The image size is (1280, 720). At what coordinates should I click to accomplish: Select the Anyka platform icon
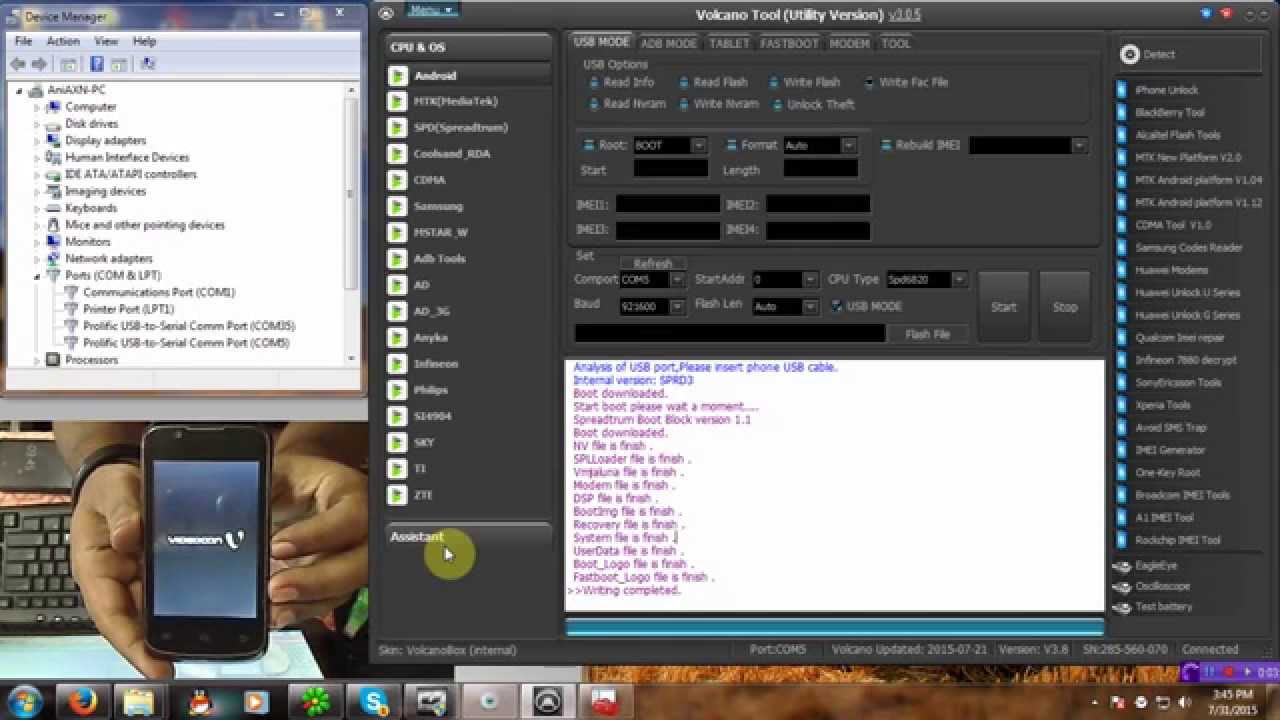point(397,337)
